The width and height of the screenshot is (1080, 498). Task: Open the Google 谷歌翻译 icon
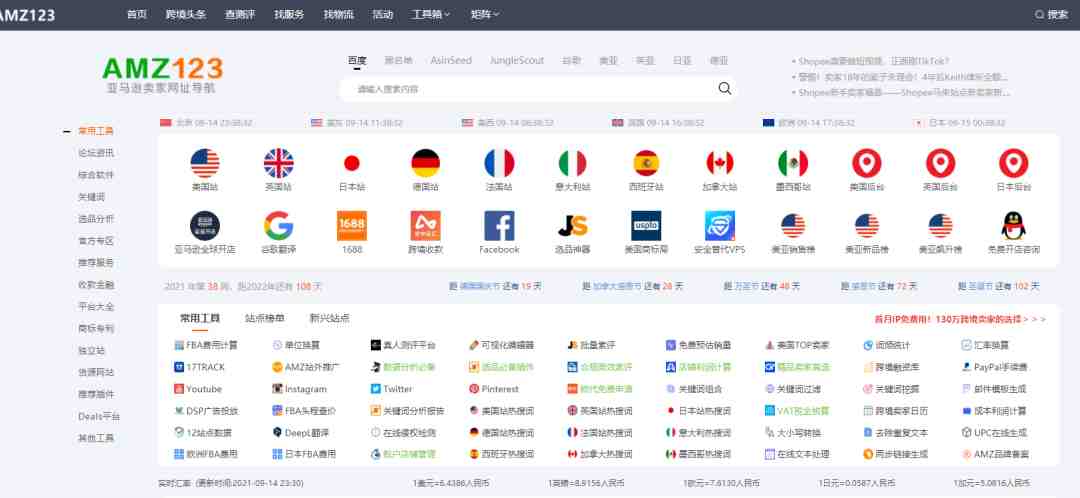pyautogui.click(x=278, y=225)
